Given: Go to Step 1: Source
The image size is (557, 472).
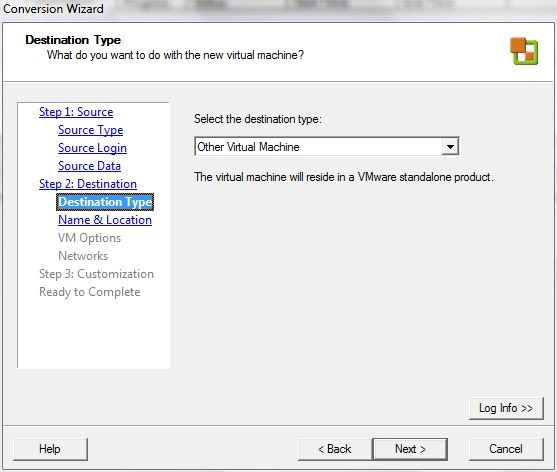Looking at the screenshot, I should (76, 112).
